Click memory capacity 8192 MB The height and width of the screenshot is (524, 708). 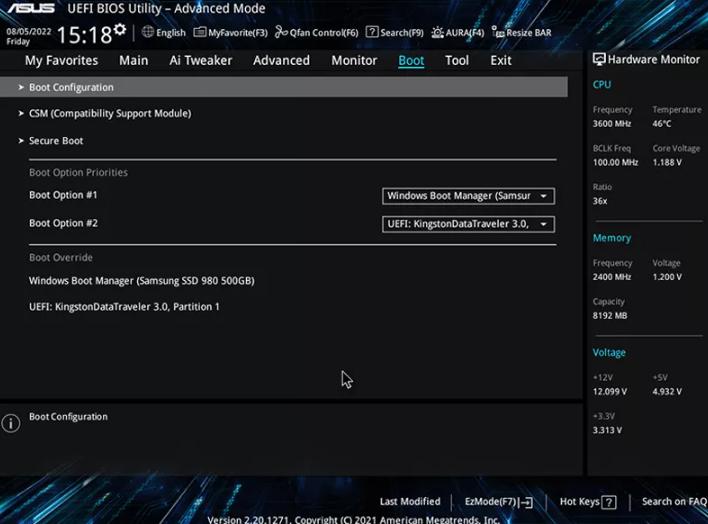click(610, 316)
